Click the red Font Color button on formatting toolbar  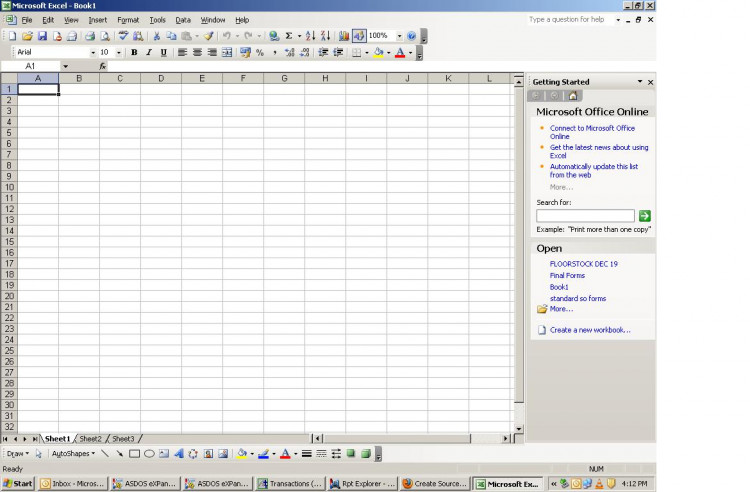pyautogui.click(x=400, y=52)
